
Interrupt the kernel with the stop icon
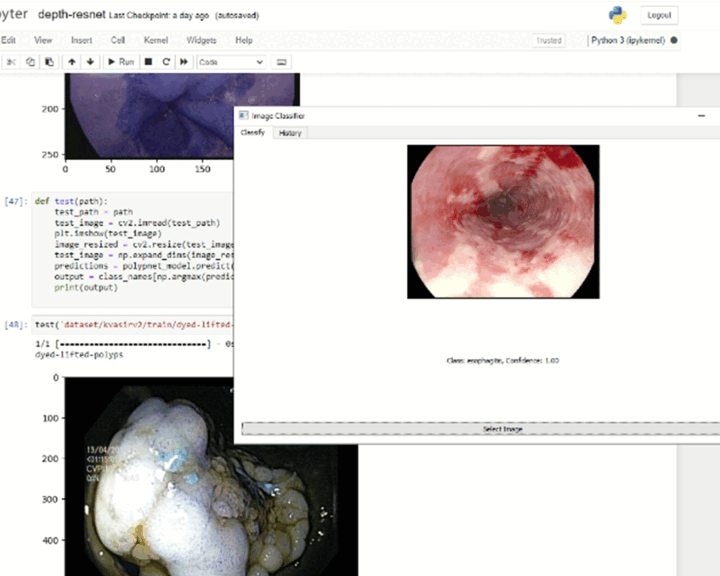point(148,62)
